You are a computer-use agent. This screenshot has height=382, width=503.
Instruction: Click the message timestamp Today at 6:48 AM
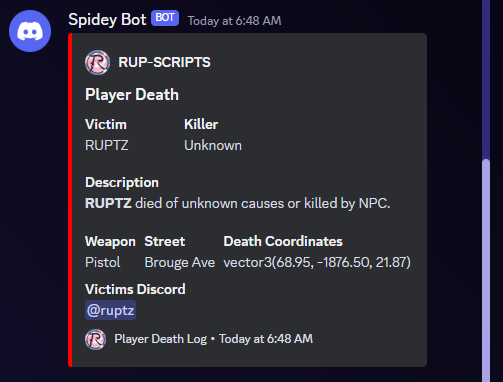[x=234, y=21]
